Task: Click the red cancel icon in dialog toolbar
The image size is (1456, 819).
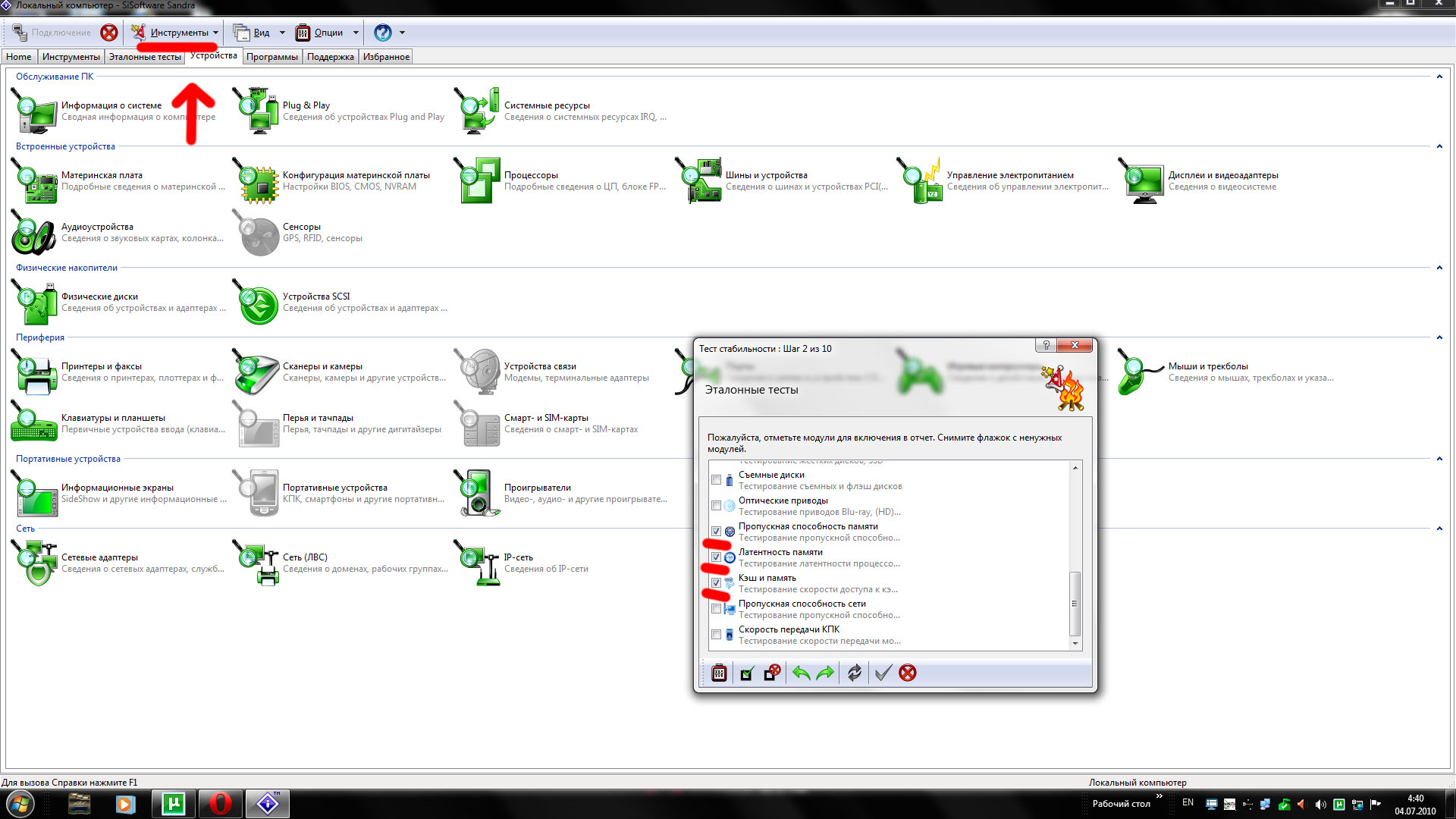Action: [x=908, y=673]
